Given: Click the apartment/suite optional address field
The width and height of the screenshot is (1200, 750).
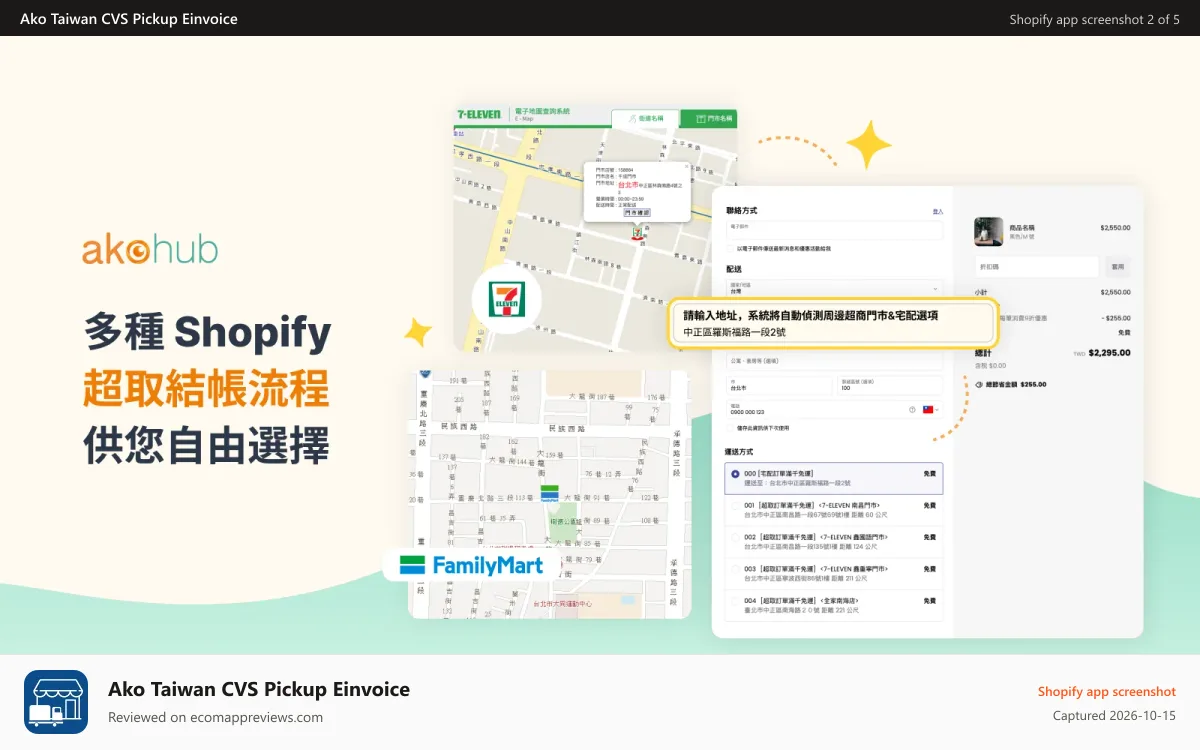Looking at the screenshot, I should (x=834, y=362).
